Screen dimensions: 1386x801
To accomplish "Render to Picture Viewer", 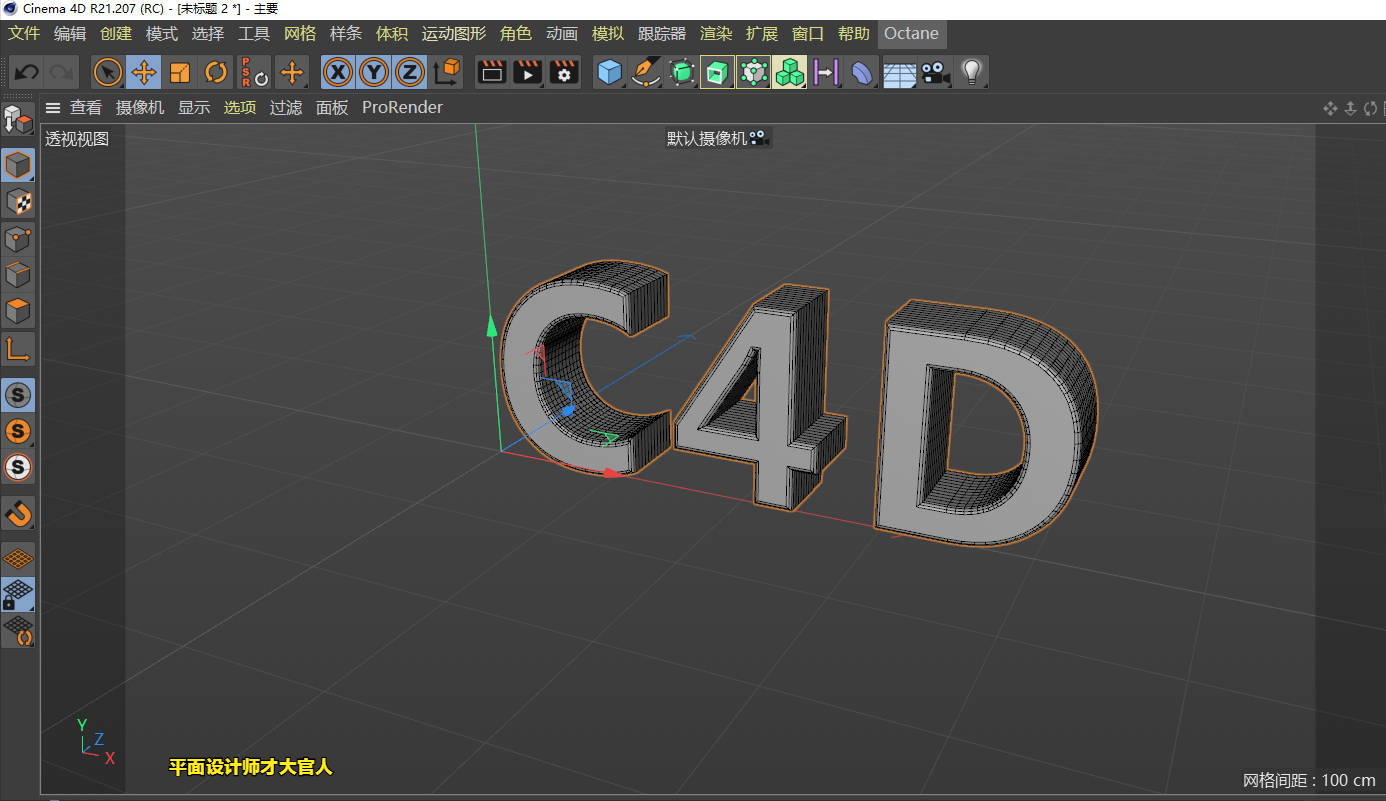I will tap(528, 72).
